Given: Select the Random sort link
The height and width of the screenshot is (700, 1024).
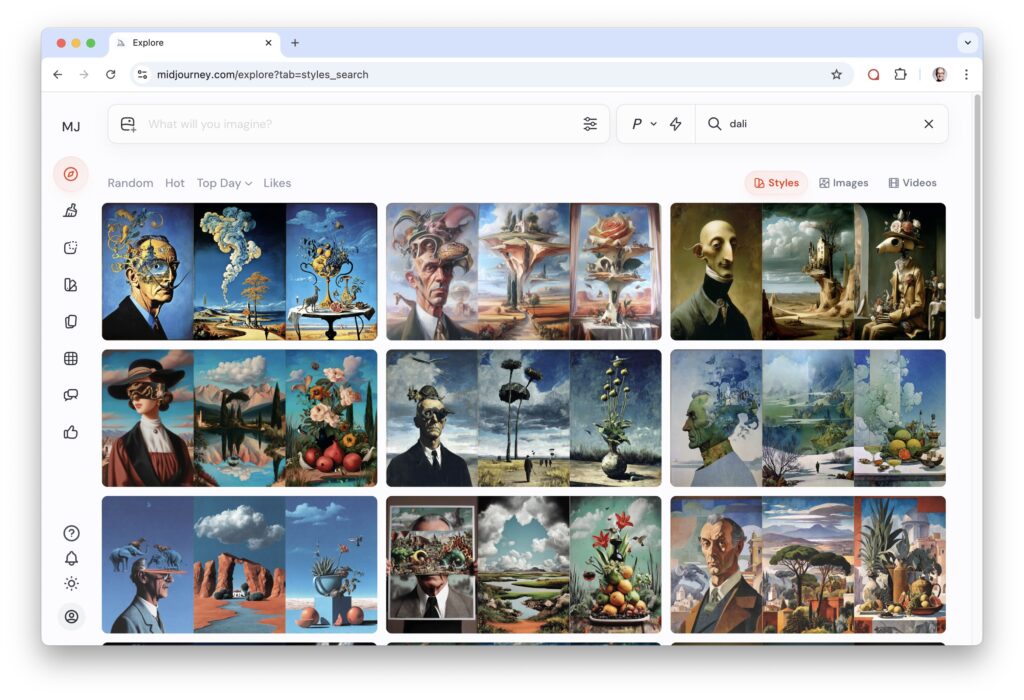Looking at the screenshot, I should [130, 183].
